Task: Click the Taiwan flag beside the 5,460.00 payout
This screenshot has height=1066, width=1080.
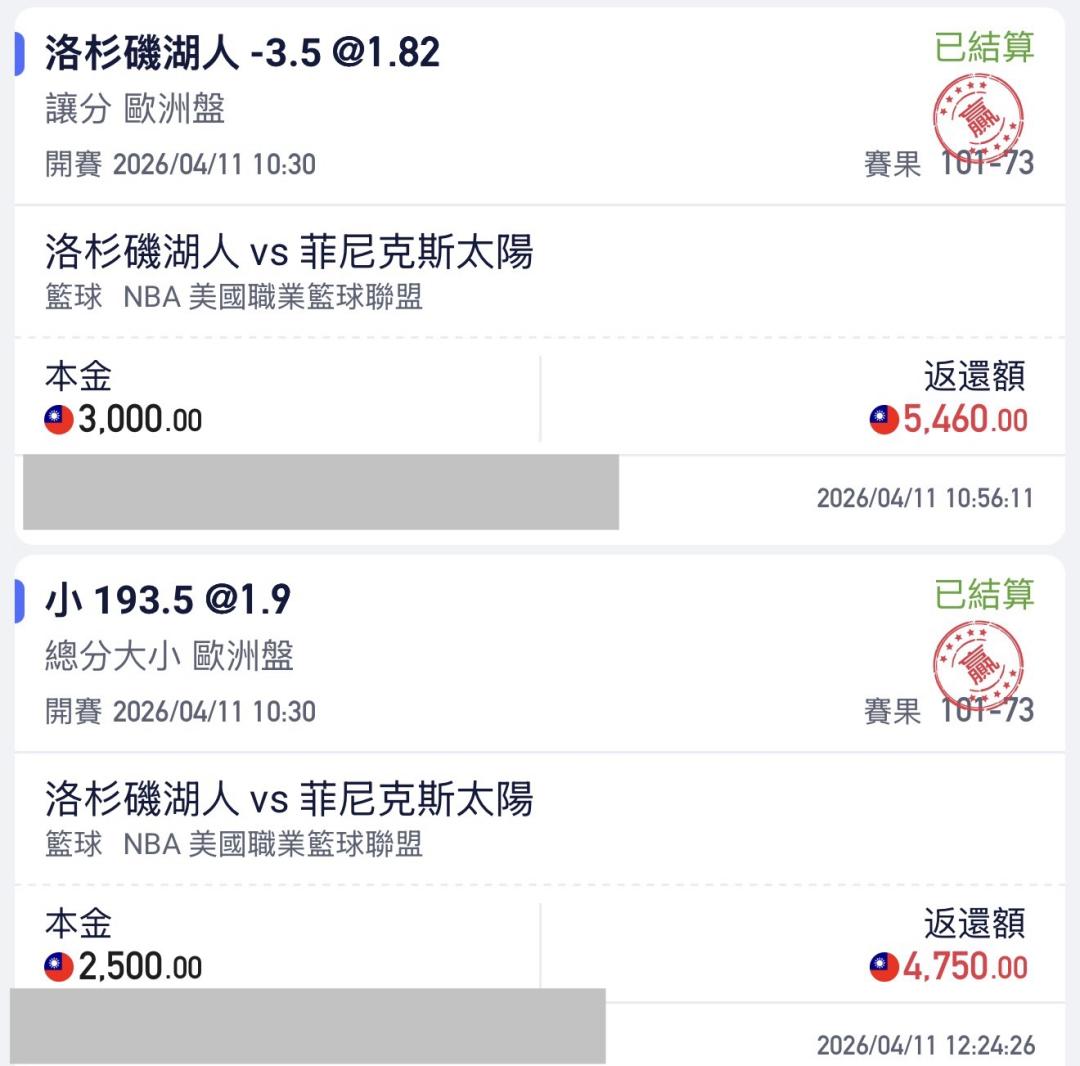Action: point(884,420)
